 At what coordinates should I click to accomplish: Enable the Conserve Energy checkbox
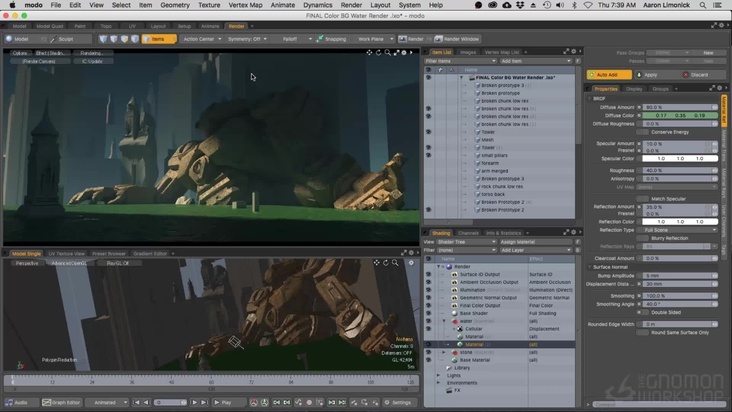pyautogui.click(x=642, y=132)
